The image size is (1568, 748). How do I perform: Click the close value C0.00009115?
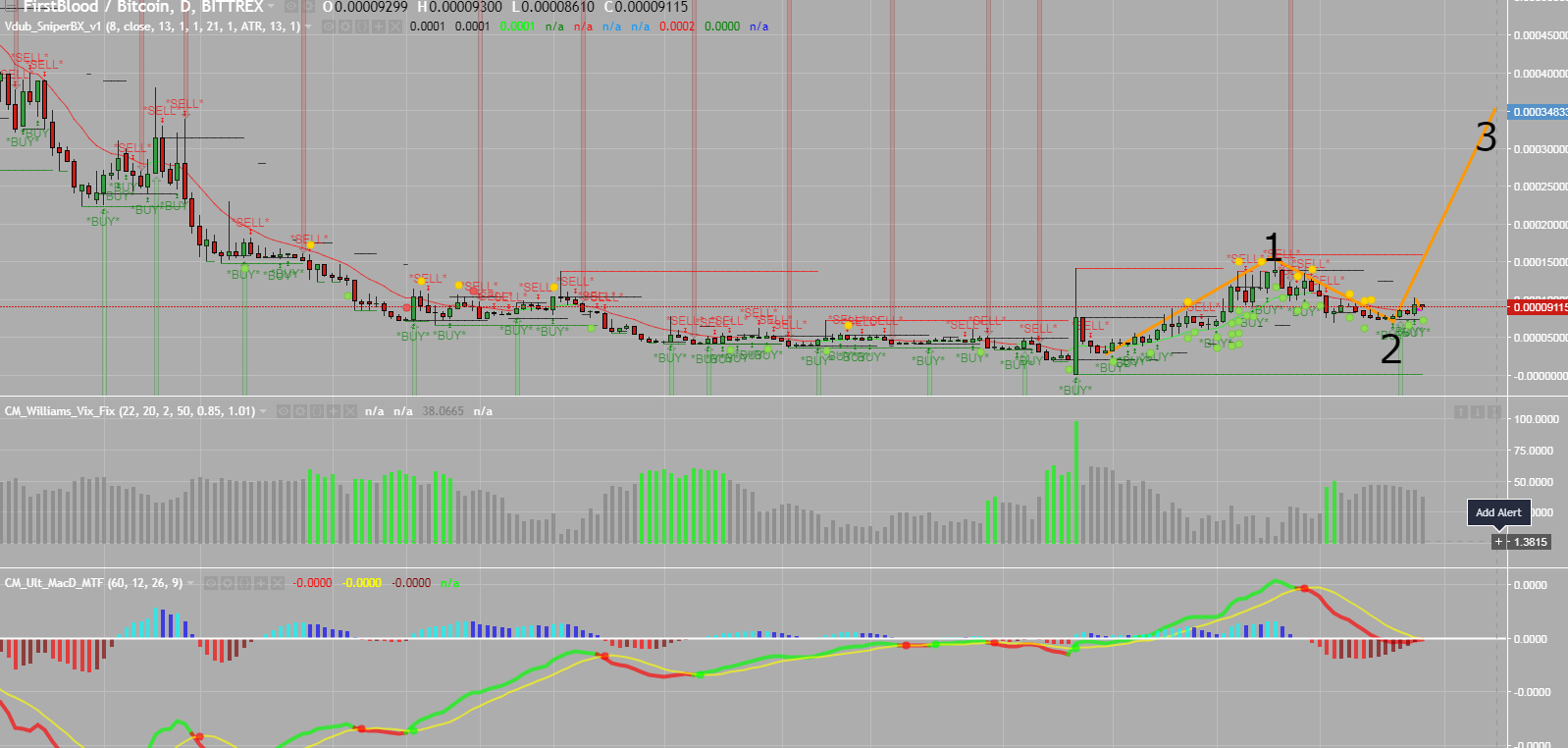click(646, 7)
